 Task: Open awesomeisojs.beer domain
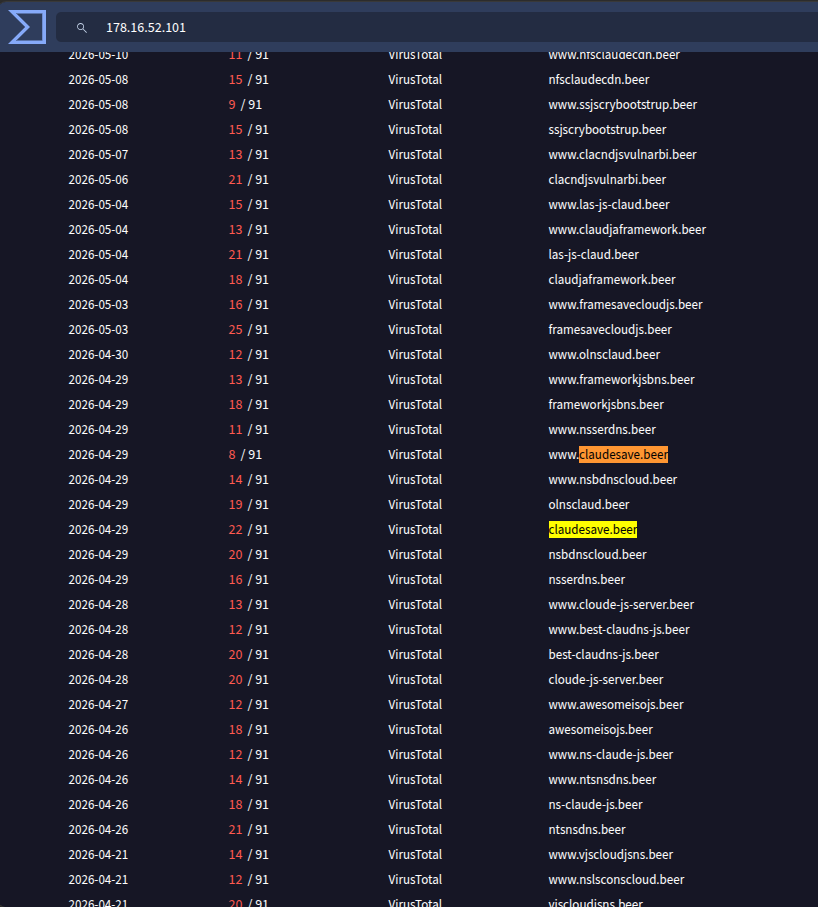pos(600,729)
